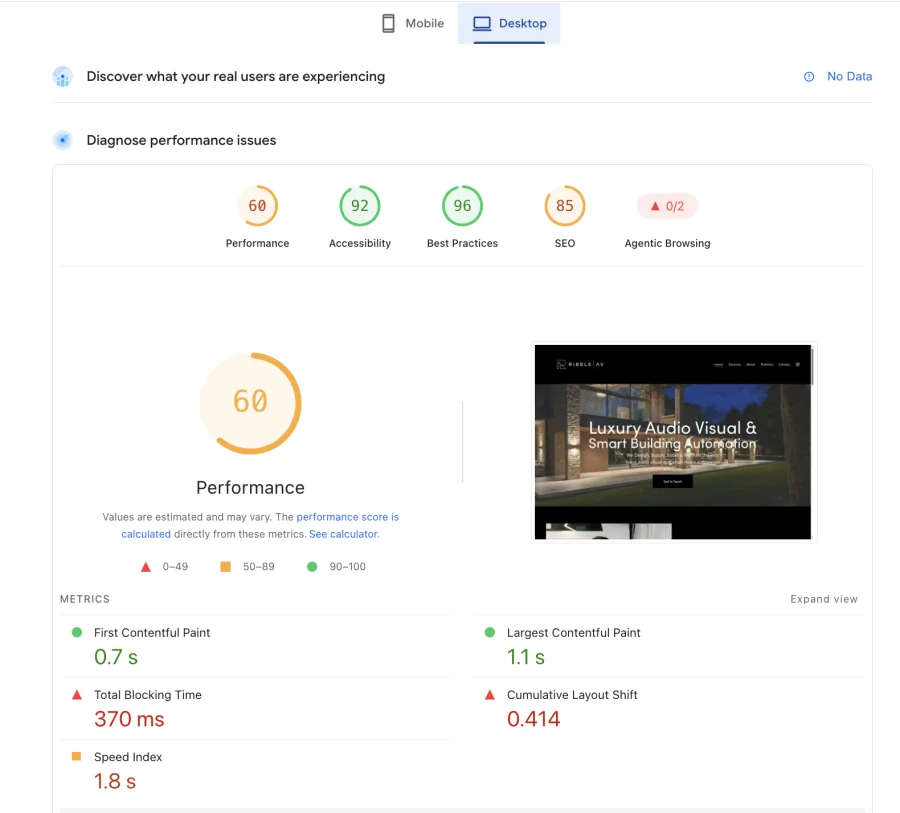Open the website screenshot thumbnail
The image size is (900, 813).
(674, 442)
